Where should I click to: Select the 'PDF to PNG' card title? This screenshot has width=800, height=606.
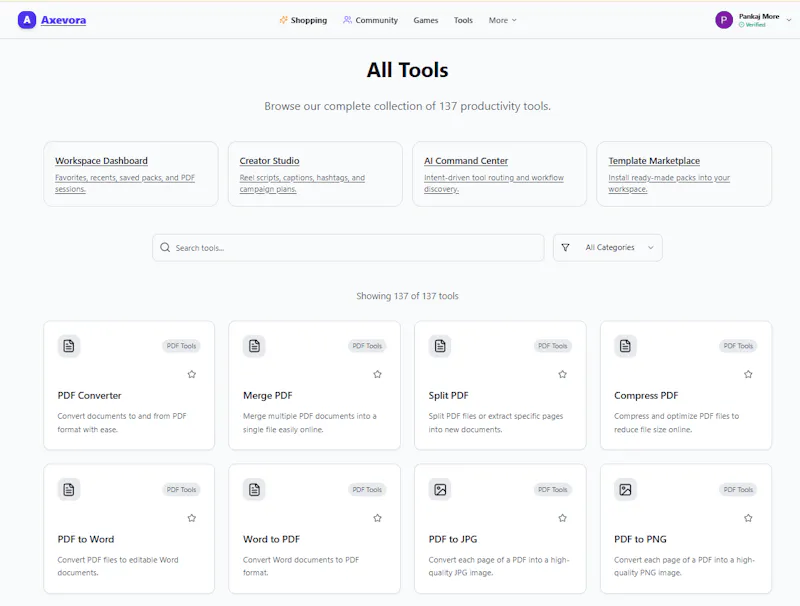click(x=640, y=539)
